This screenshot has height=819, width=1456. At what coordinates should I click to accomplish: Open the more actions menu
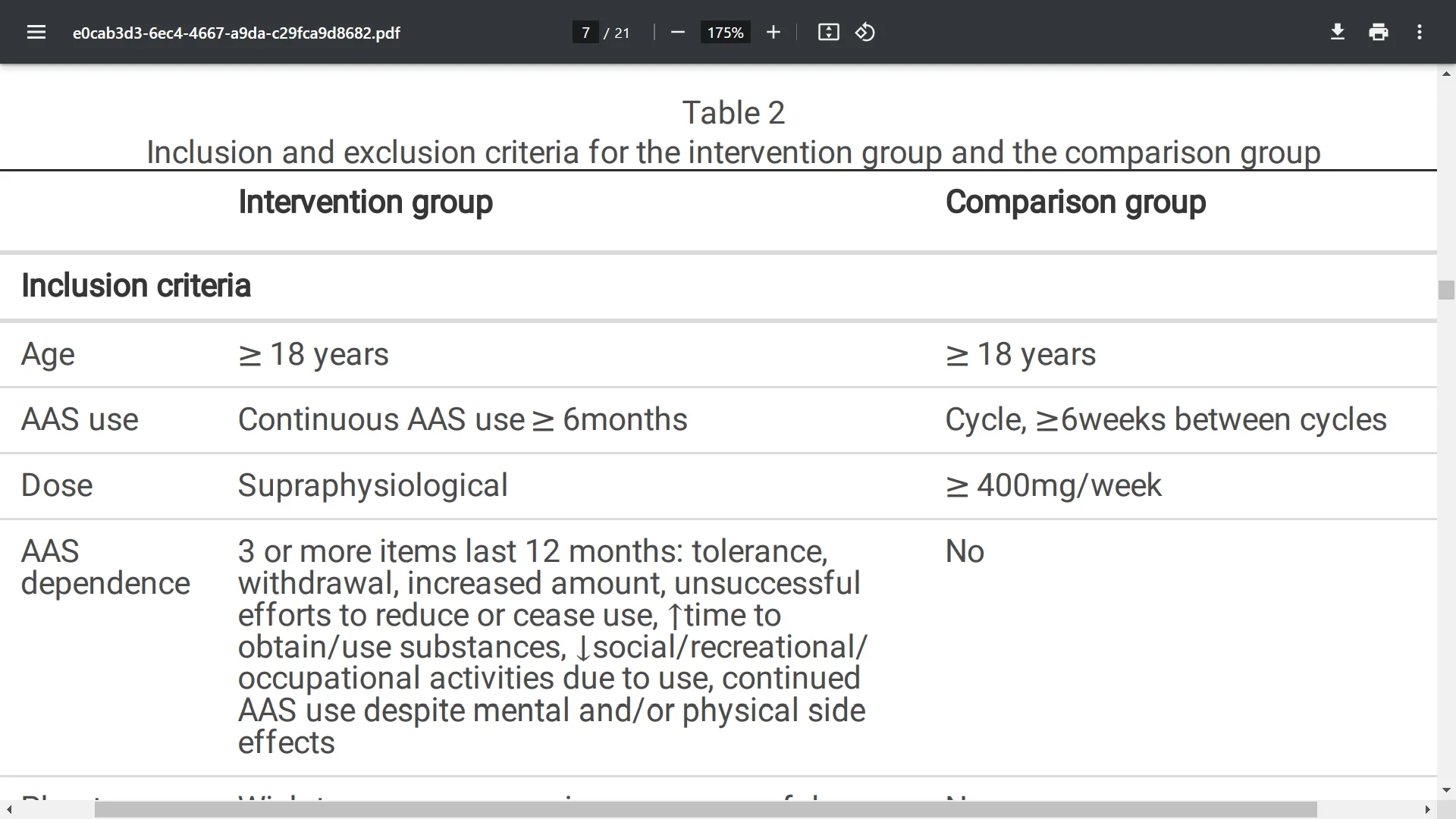click(x=1420, y=33)
